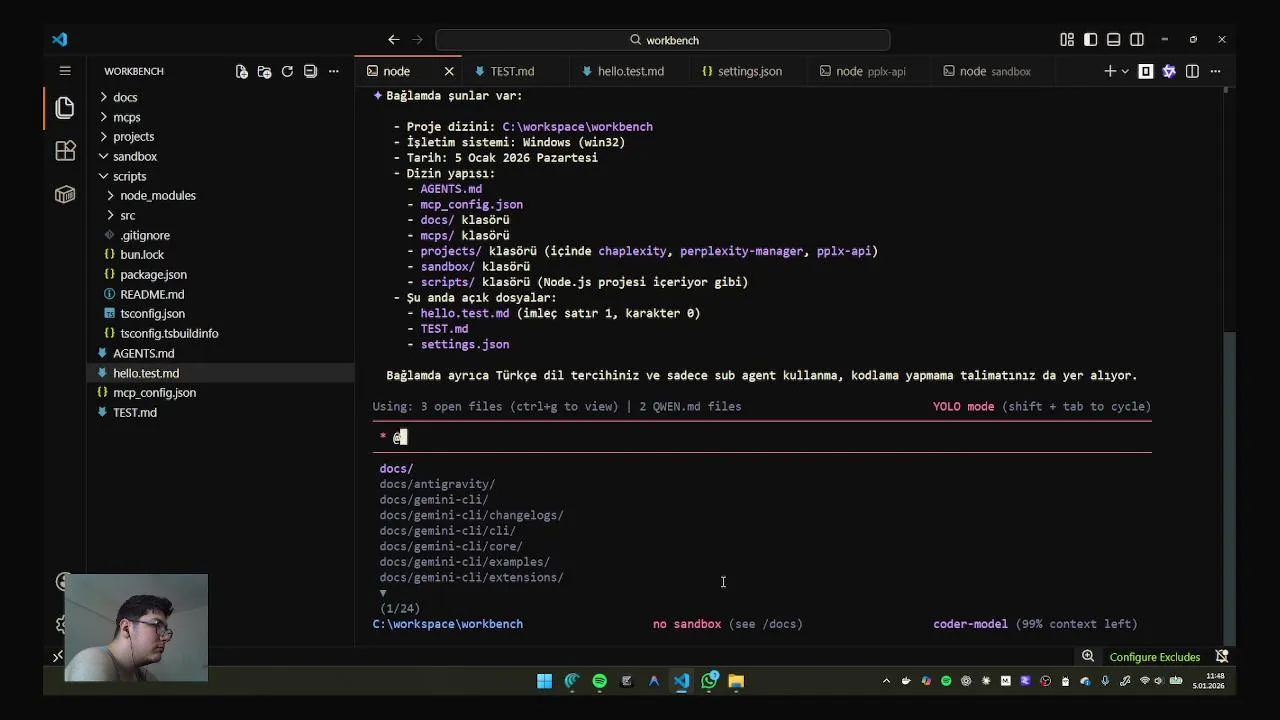The image size is (1280, 720).
Task: Open Spotify from the taskbar
Action: tap(599, 681)
